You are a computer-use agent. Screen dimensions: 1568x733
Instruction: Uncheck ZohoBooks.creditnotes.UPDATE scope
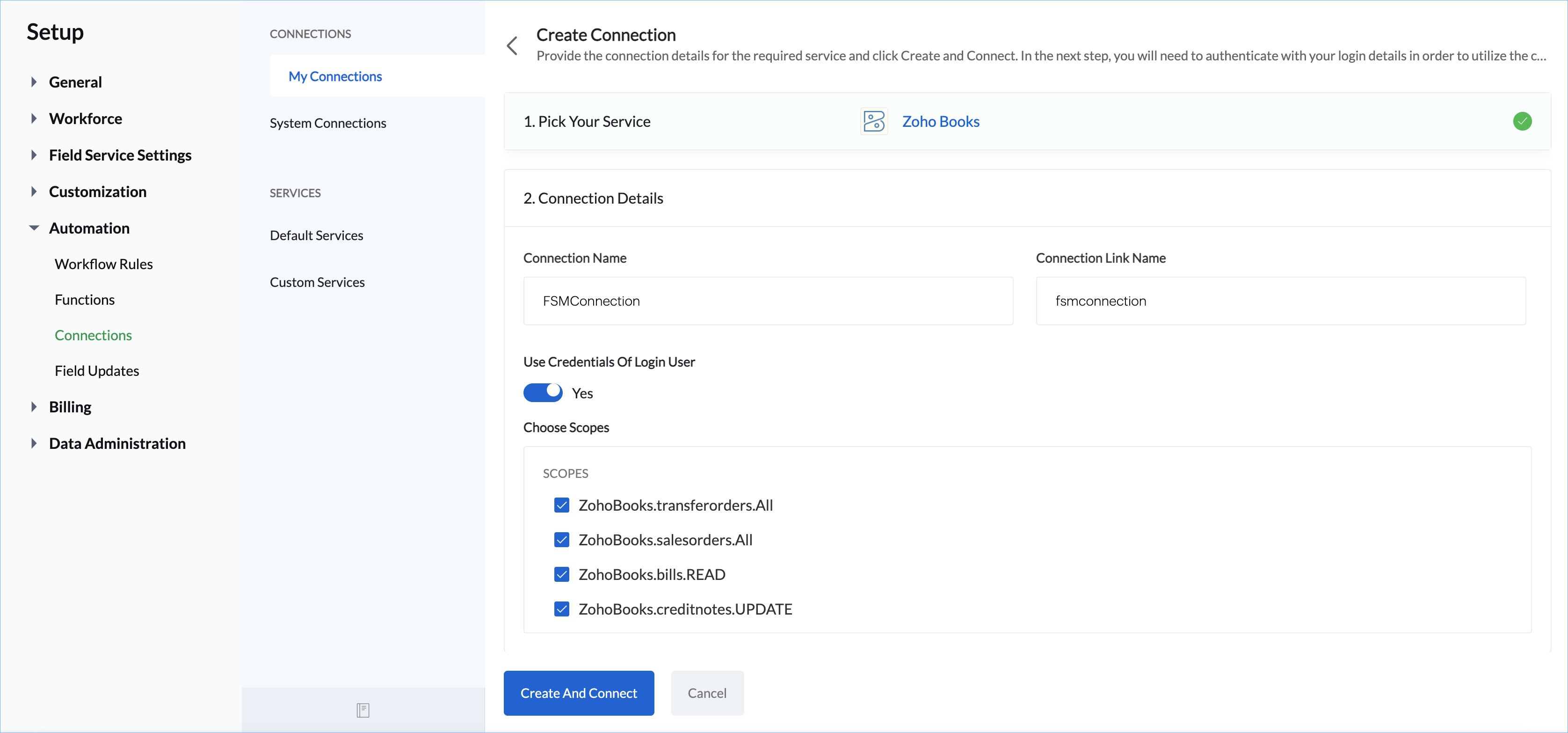pyautogui.click(x=561, y=609)
